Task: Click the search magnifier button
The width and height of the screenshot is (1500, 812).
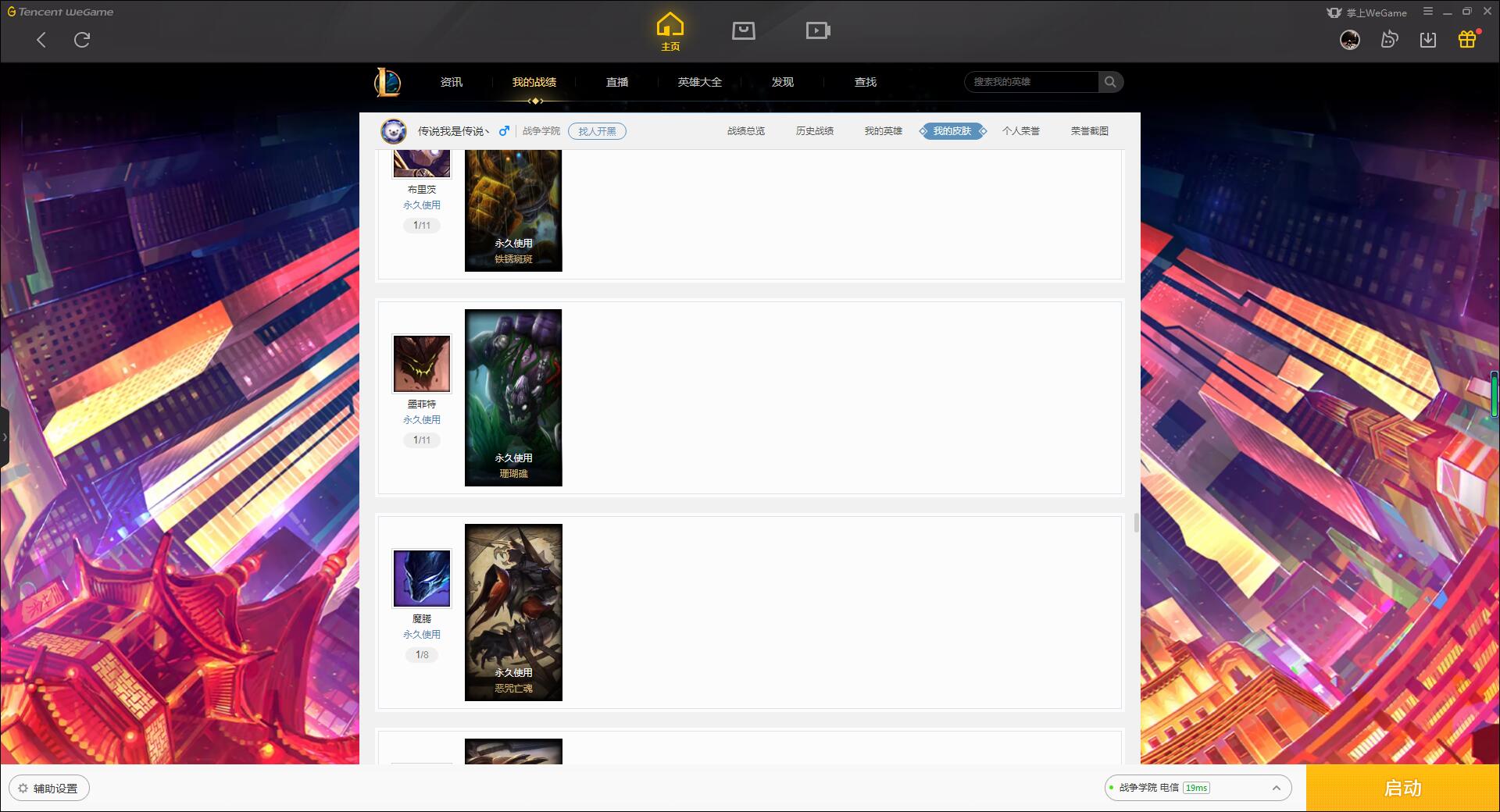Action: pos(1110,82)
